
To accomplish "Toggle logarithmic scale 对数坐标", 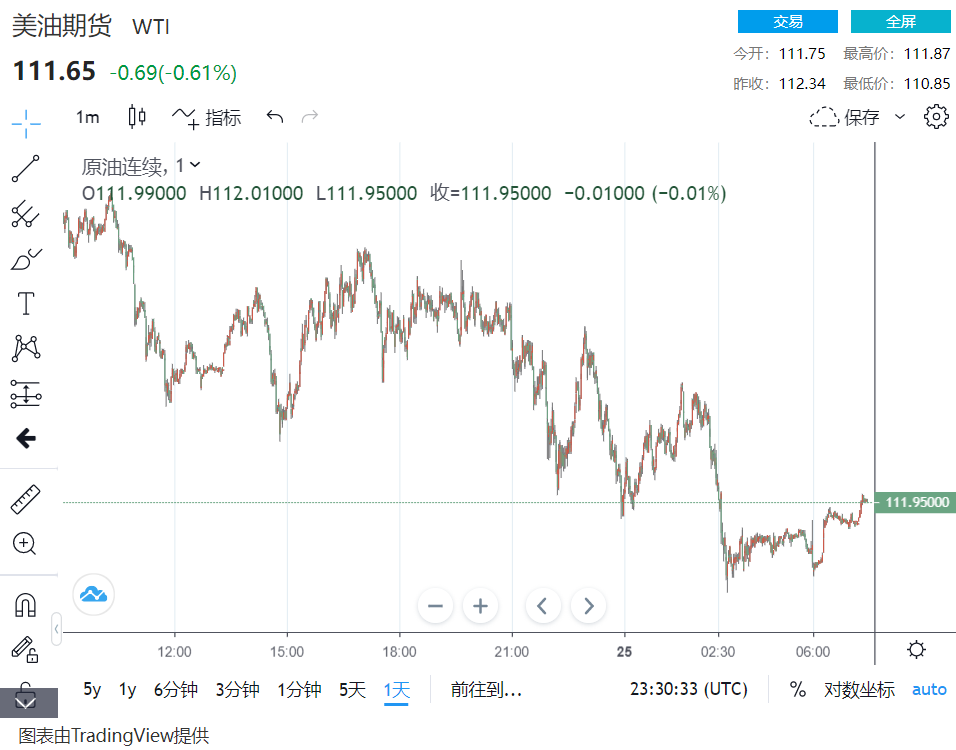I will coord(859,689).
